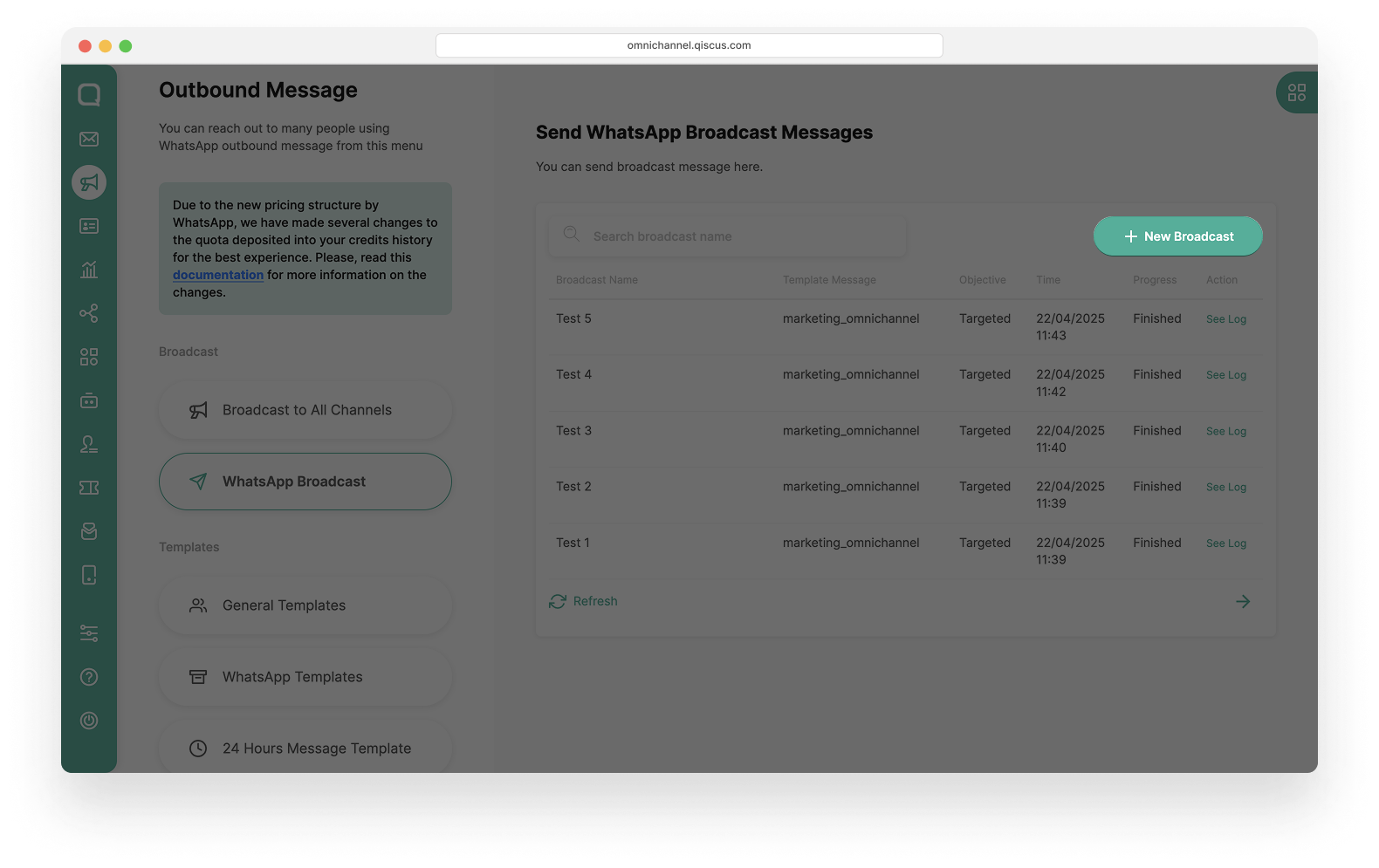Open the apps grid icon in sidebar
Viewport: 1379px width, 868px height.
click(x=89, y=357)
